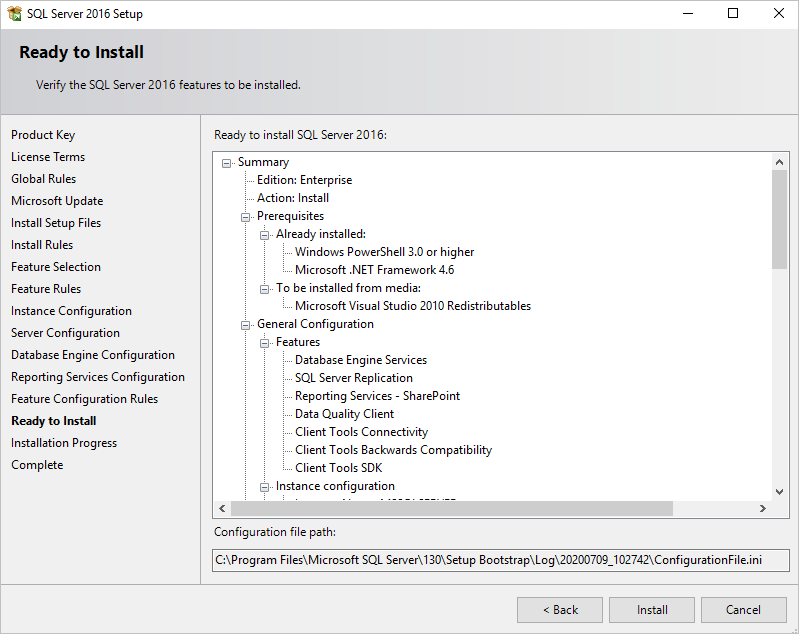Maximize the SQL Server 2016 Setup window
Viewport: 799px width, 634px height.
tap(733, 14)
